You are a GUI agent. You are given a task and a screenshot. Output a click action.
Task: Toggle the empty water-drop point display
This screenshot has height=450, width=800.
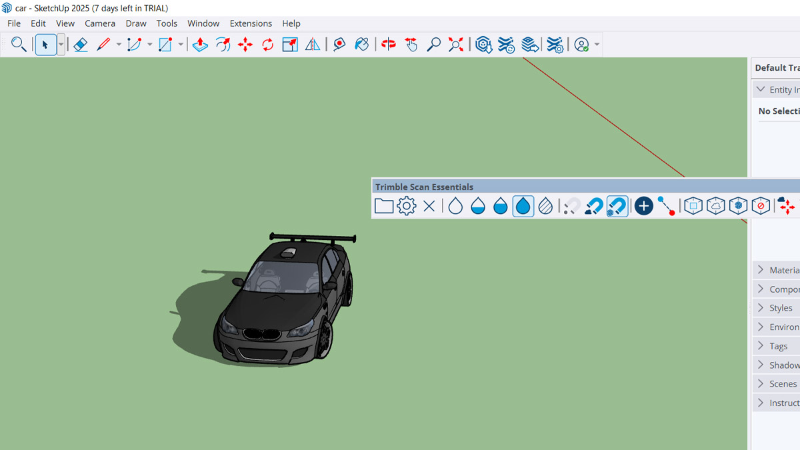(455, 206)
